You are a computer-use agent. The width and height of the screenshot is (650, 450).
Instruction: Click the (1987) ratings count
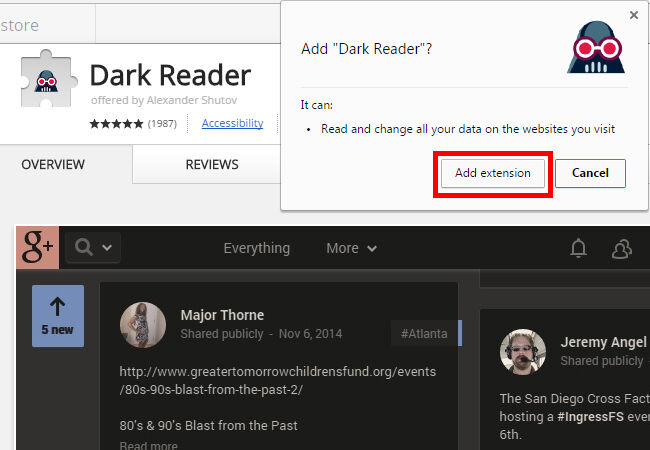[162, 123]
